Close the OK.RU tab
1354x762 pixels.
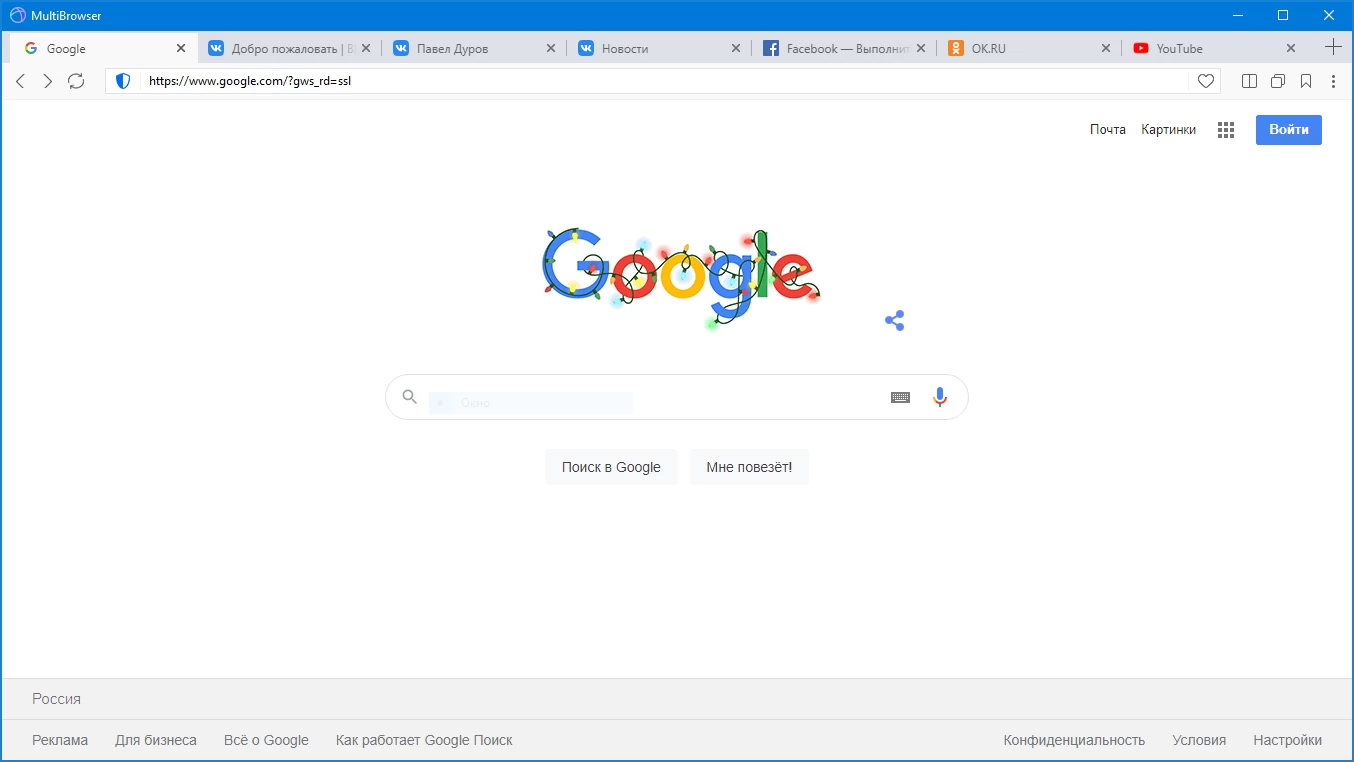pyautogui.click(x=1106, y=48)
